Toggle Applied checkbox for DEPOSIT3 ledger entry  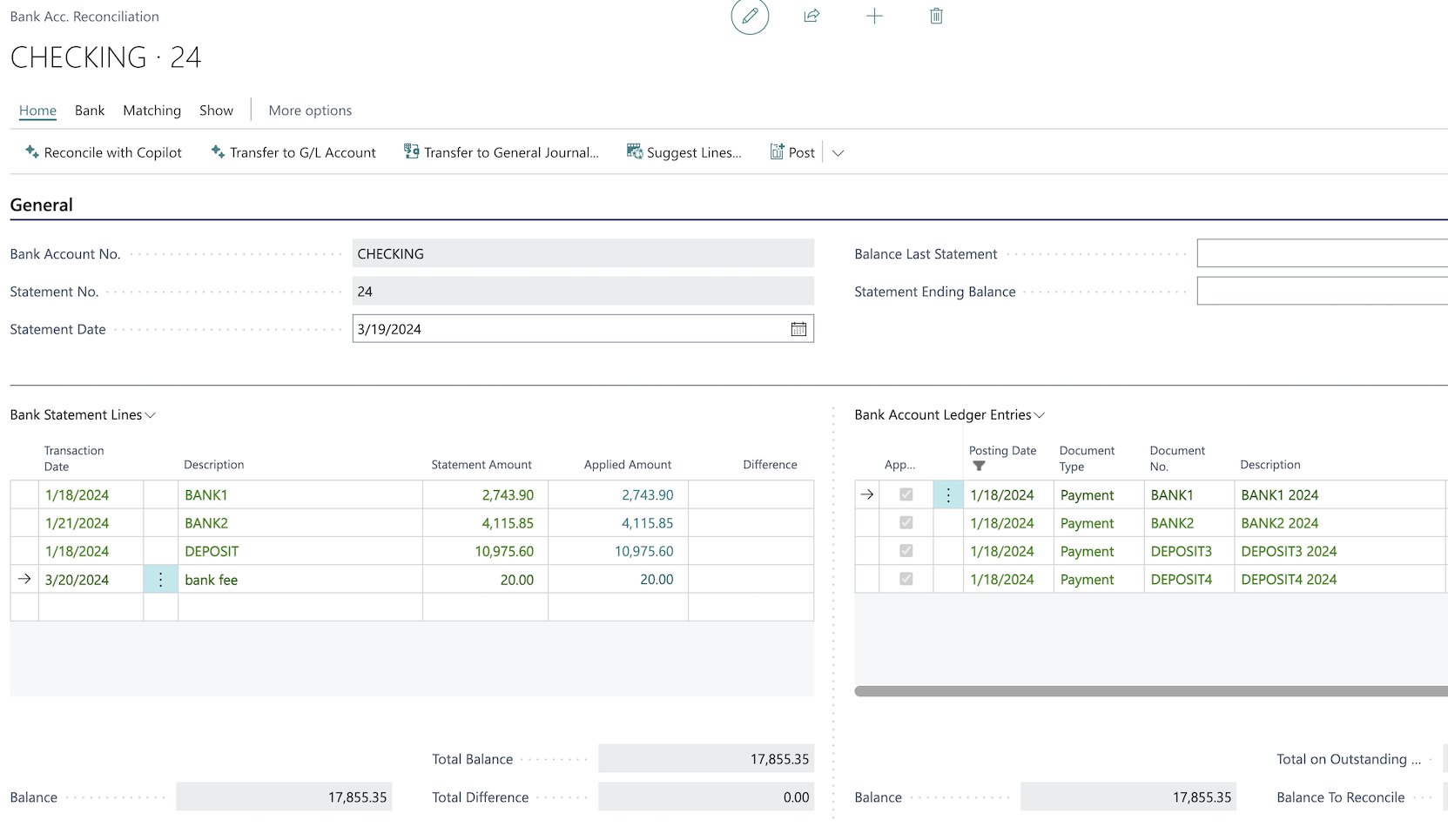coord(906,551)
